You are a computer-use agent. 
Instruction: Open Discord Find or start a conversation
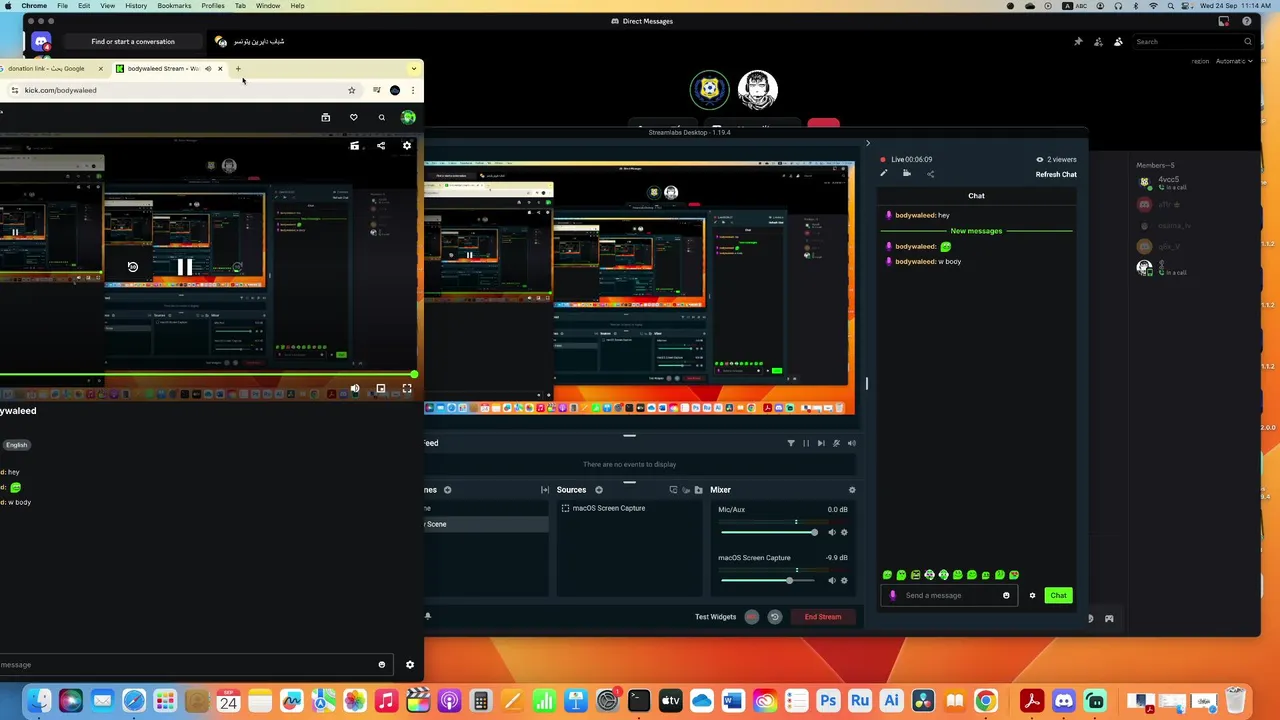[133, 42]
